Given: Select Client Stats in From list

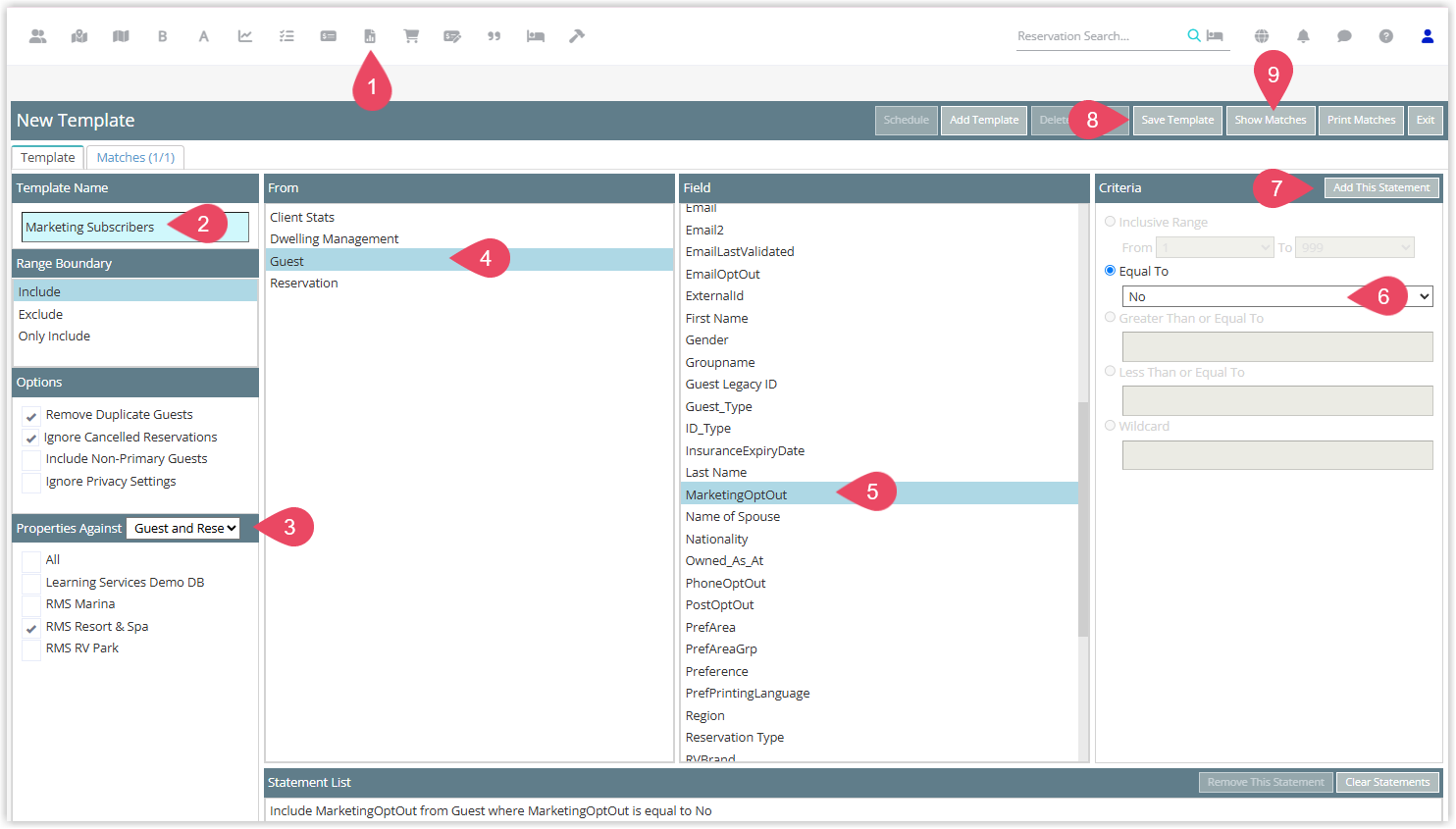Looking at the screenshot, I should pos(469,217).
